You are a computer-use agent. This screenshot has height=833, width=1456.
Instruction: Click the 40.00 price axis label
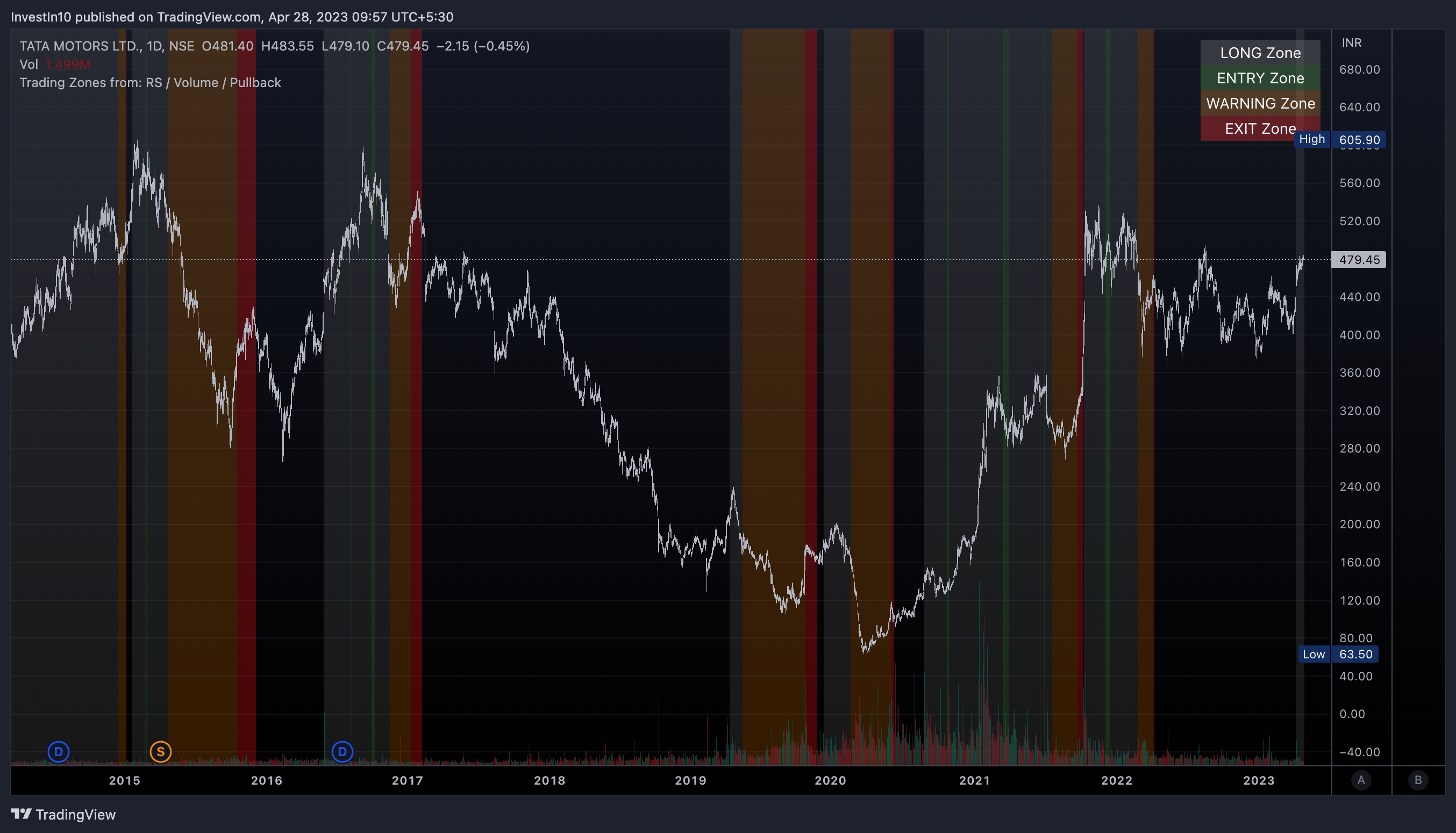[1356, 676]
